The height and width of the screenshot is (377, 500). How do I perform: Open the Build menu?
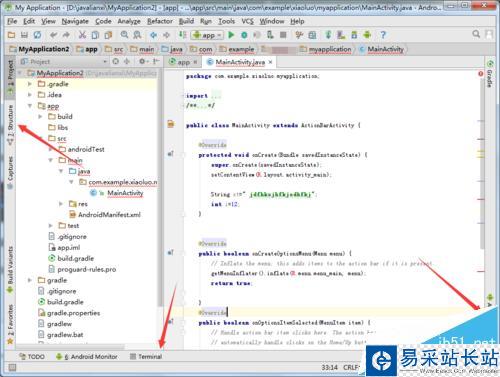tap(186, 21)
